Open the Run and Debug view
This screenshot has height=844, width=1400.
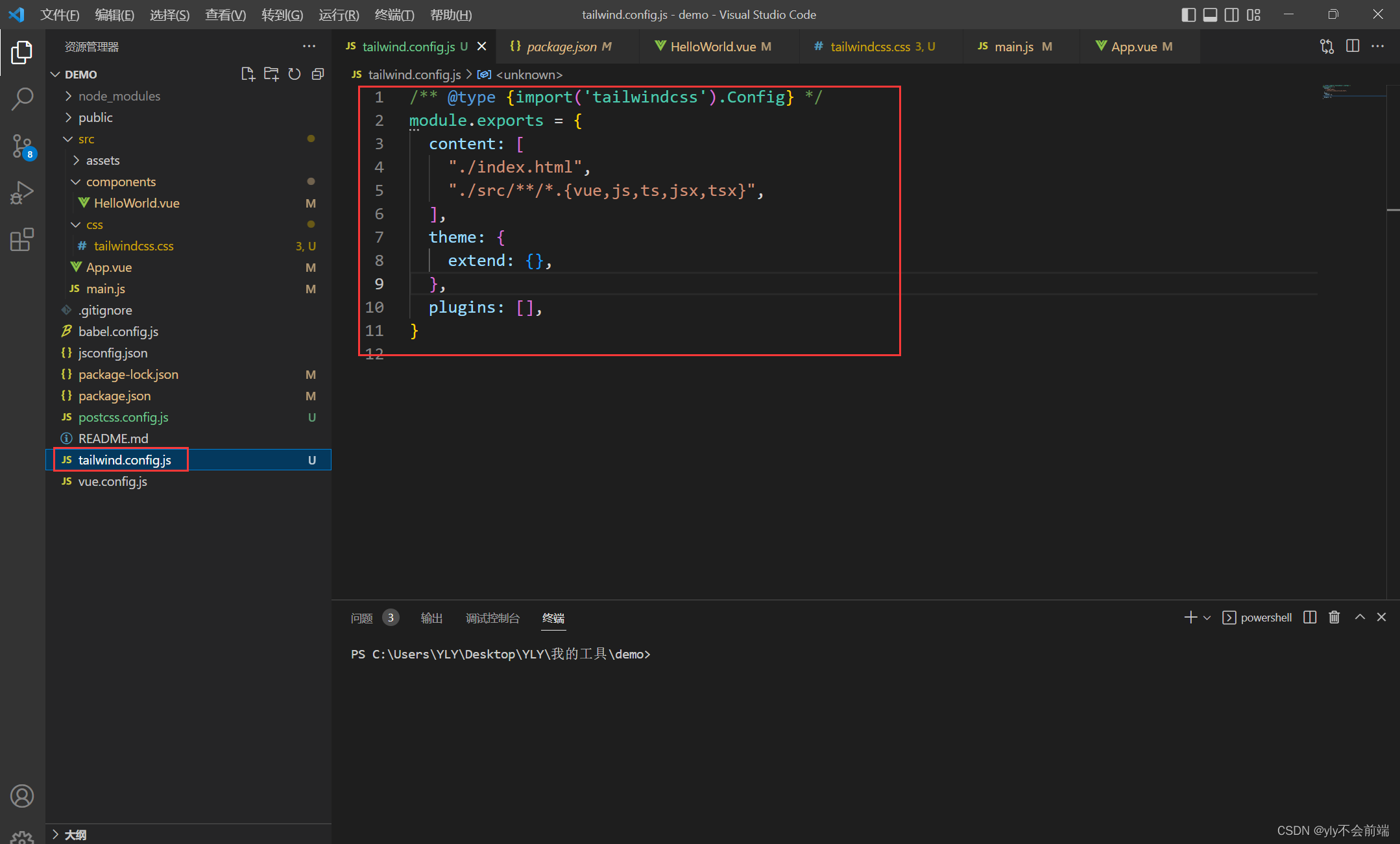tap(22, 193)
